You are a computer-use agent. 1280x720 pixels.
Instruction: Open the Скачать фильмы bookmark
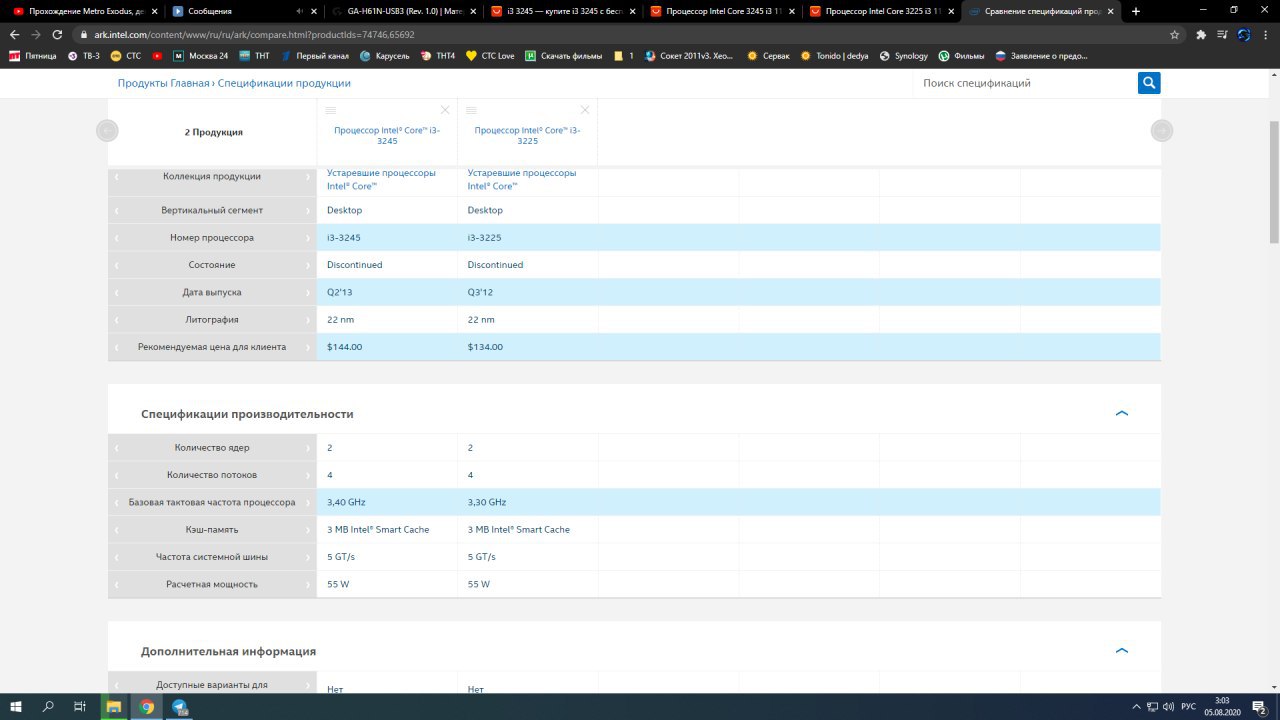[564, 56]
